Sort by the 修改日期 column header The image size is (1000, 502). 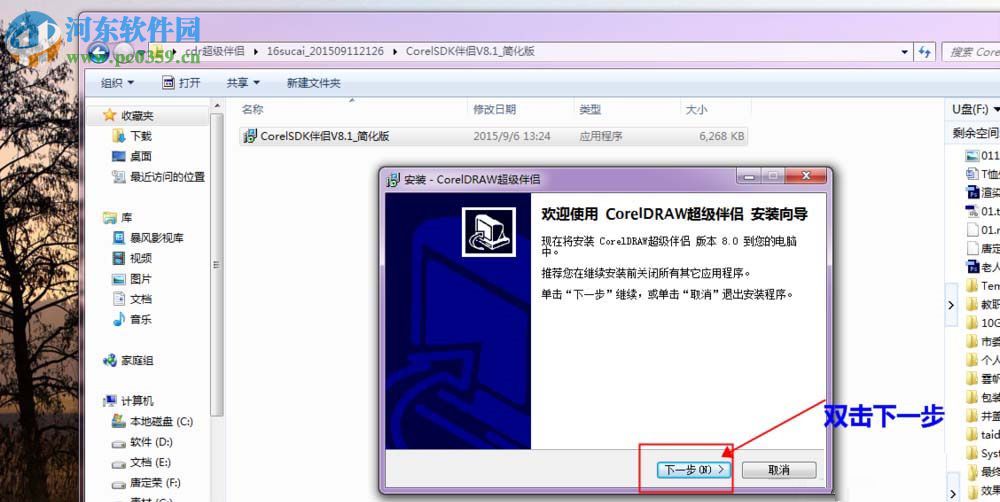click(x=494, y=109)
